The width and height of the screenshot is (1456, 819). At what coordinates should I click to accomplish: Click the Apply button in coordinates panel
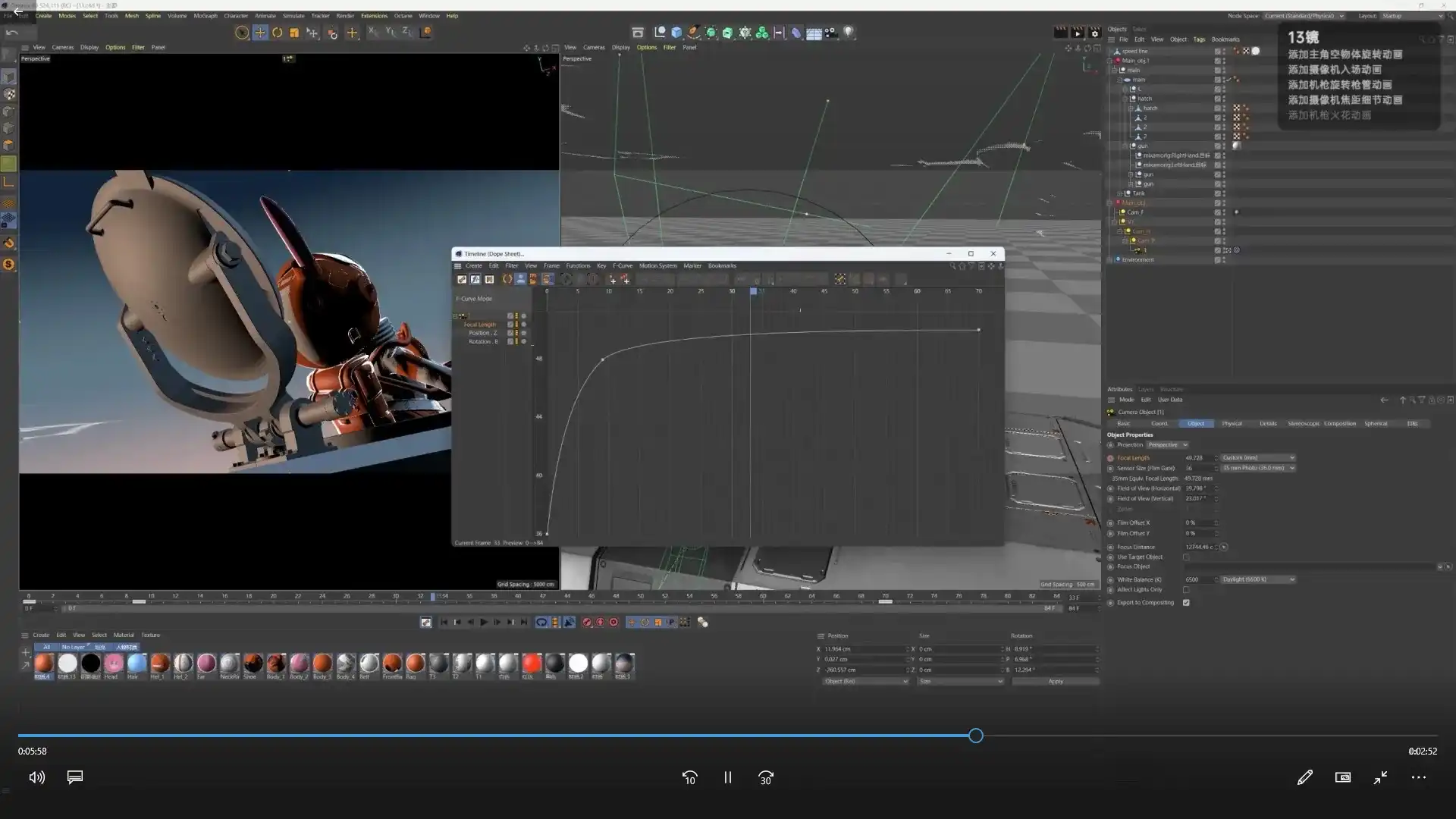[1055, 682]
